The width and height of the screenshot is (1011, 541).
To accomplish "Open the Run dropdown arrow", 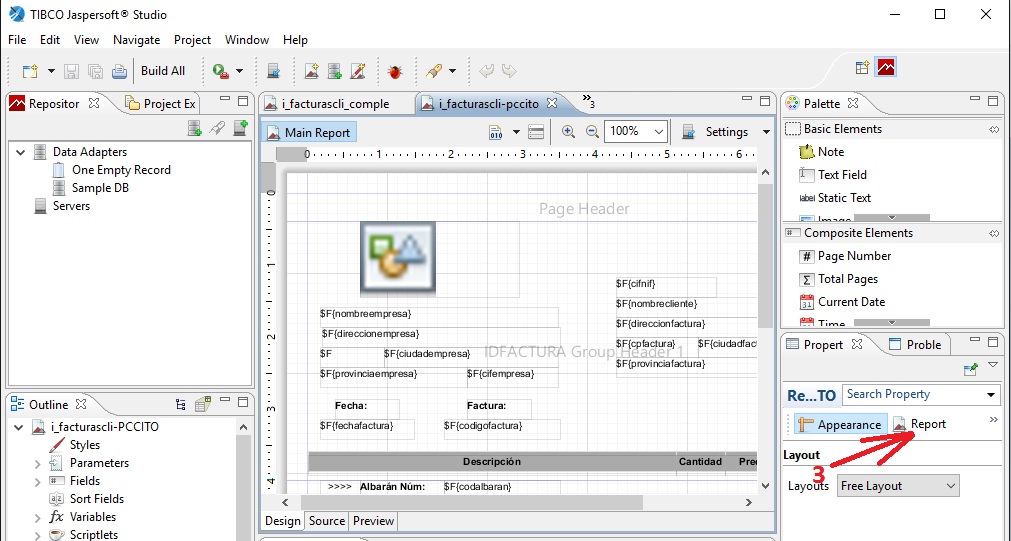I will tap(239, 71).
